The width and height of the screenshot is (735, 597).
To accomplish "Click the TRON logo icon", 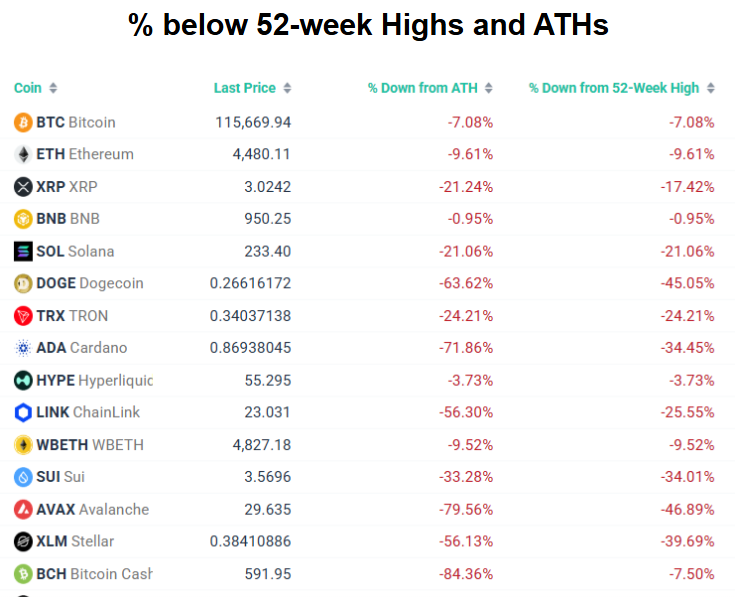I will point(23,316).
